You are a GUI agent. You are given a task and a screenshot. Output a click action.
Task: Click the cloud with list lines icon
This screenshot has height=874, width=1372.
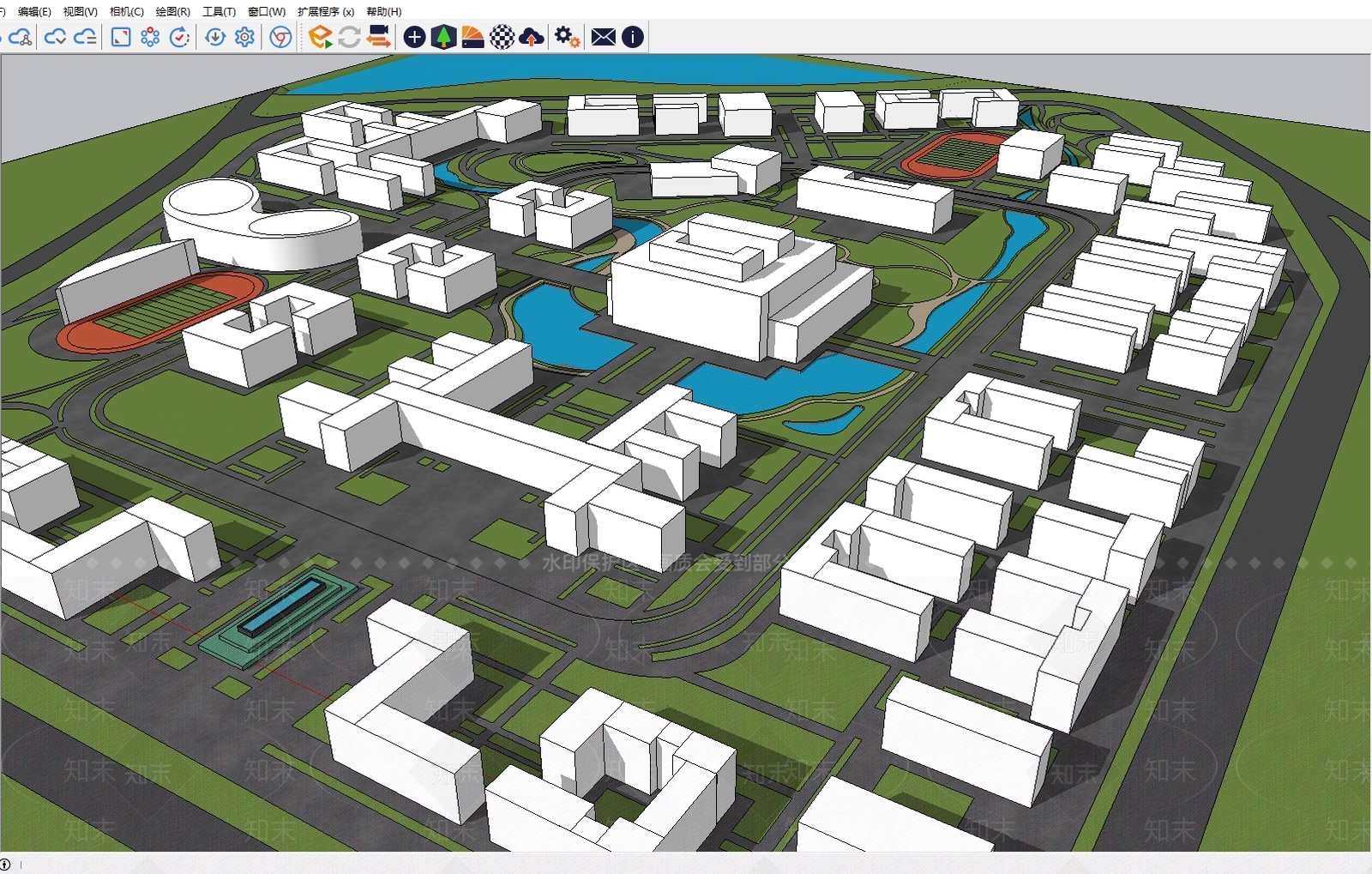point(85,37)
